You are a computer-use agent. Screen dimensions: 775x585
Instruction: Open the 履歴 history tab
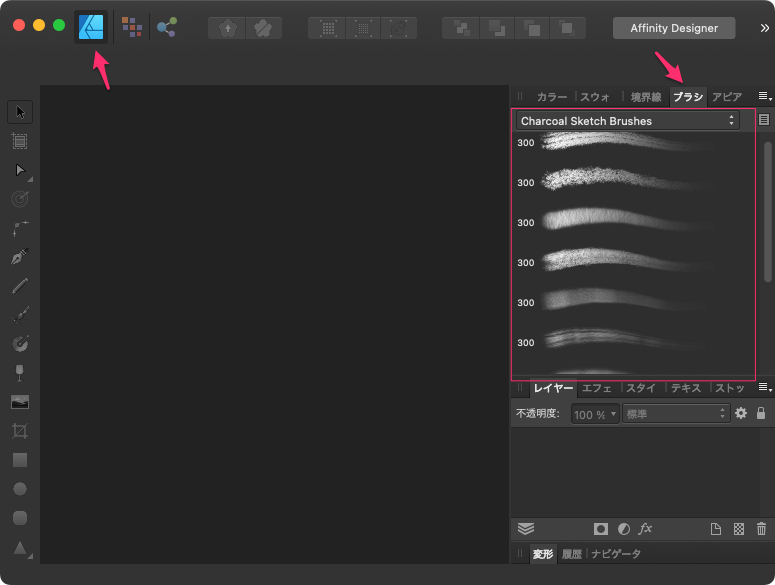pyautogui.click(x=571, y=554)
